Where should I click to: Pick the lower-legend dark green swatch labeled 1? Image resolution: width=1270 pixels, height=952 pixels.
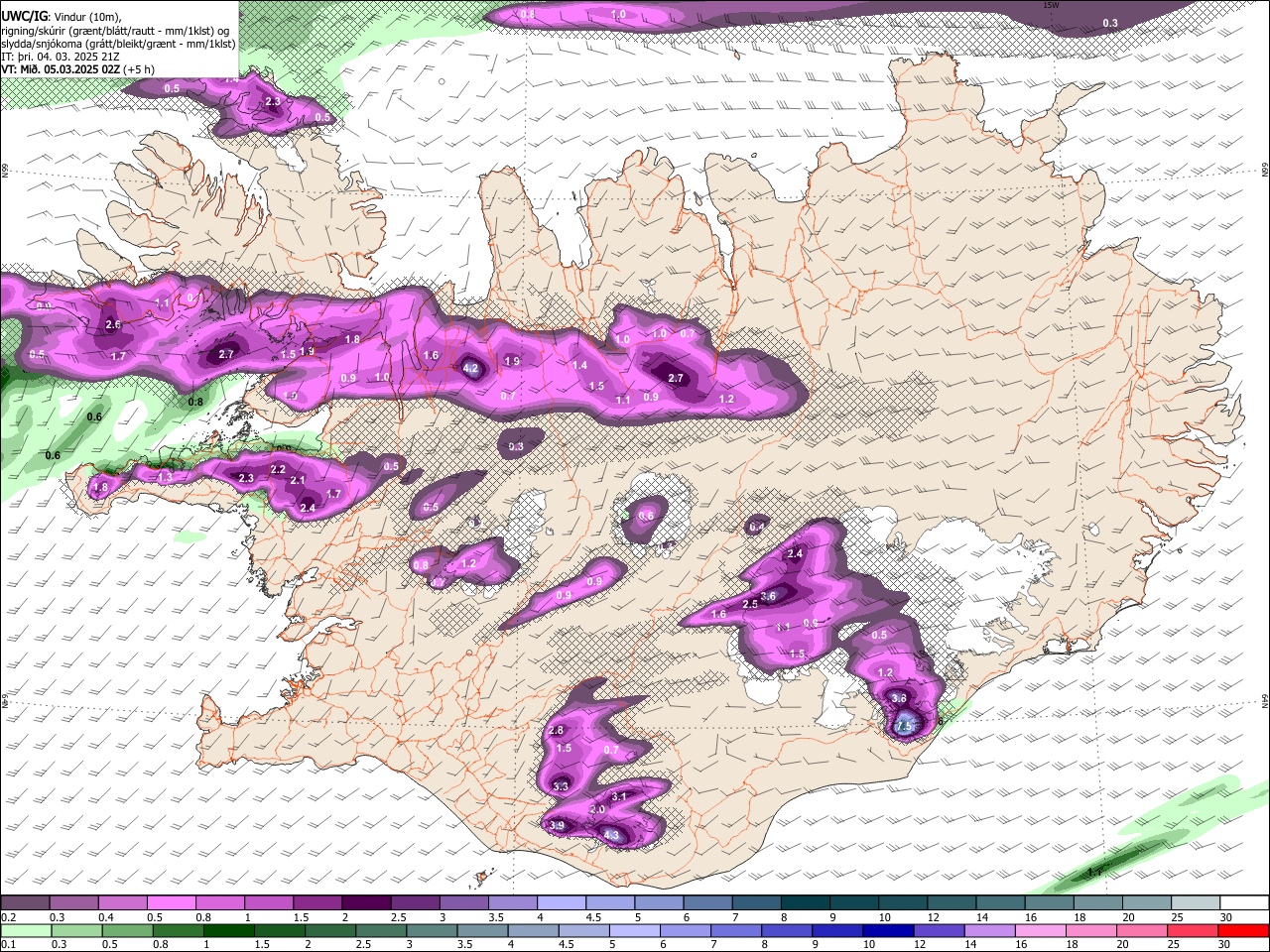pos(228,930)
